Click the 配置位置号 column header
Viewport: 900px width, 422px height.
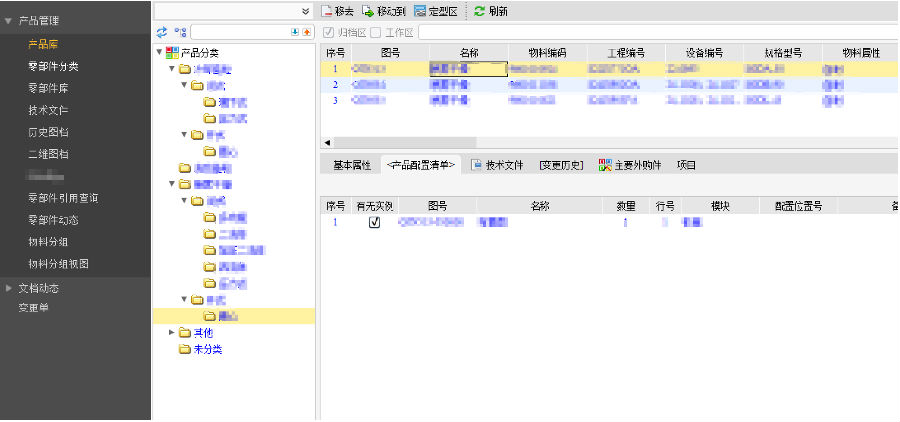click(798, 207)
